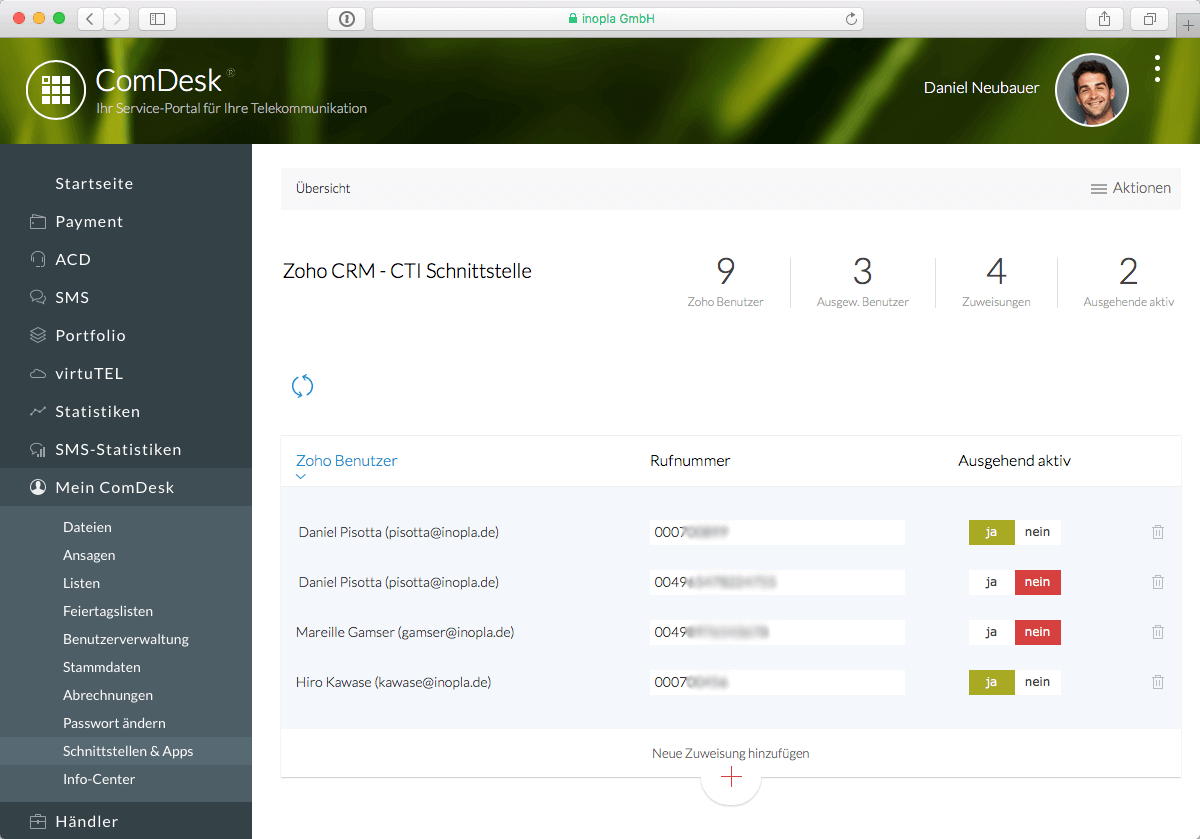Add a new assignment with the red plus
The image size is (1200, 839).
point(731,777)
